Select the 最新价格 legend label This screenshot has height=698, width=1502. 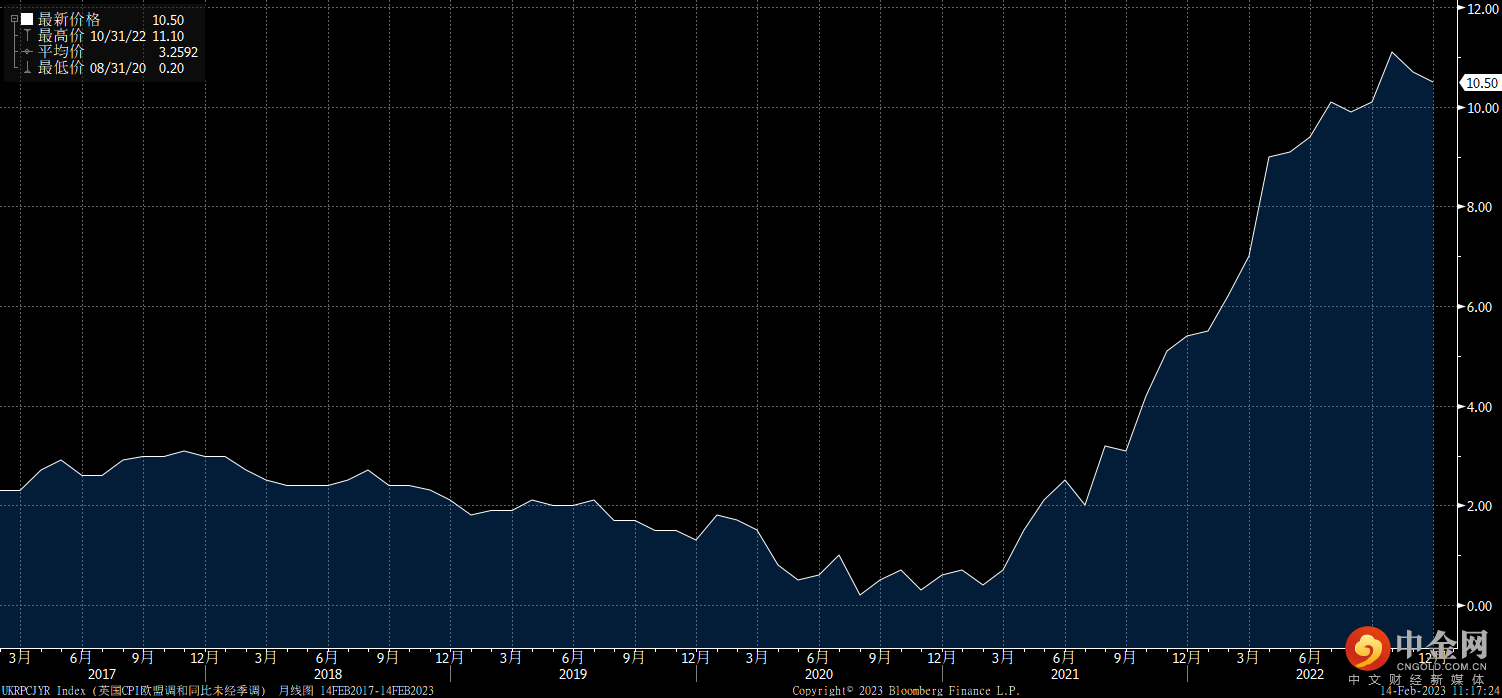point(69,19)
